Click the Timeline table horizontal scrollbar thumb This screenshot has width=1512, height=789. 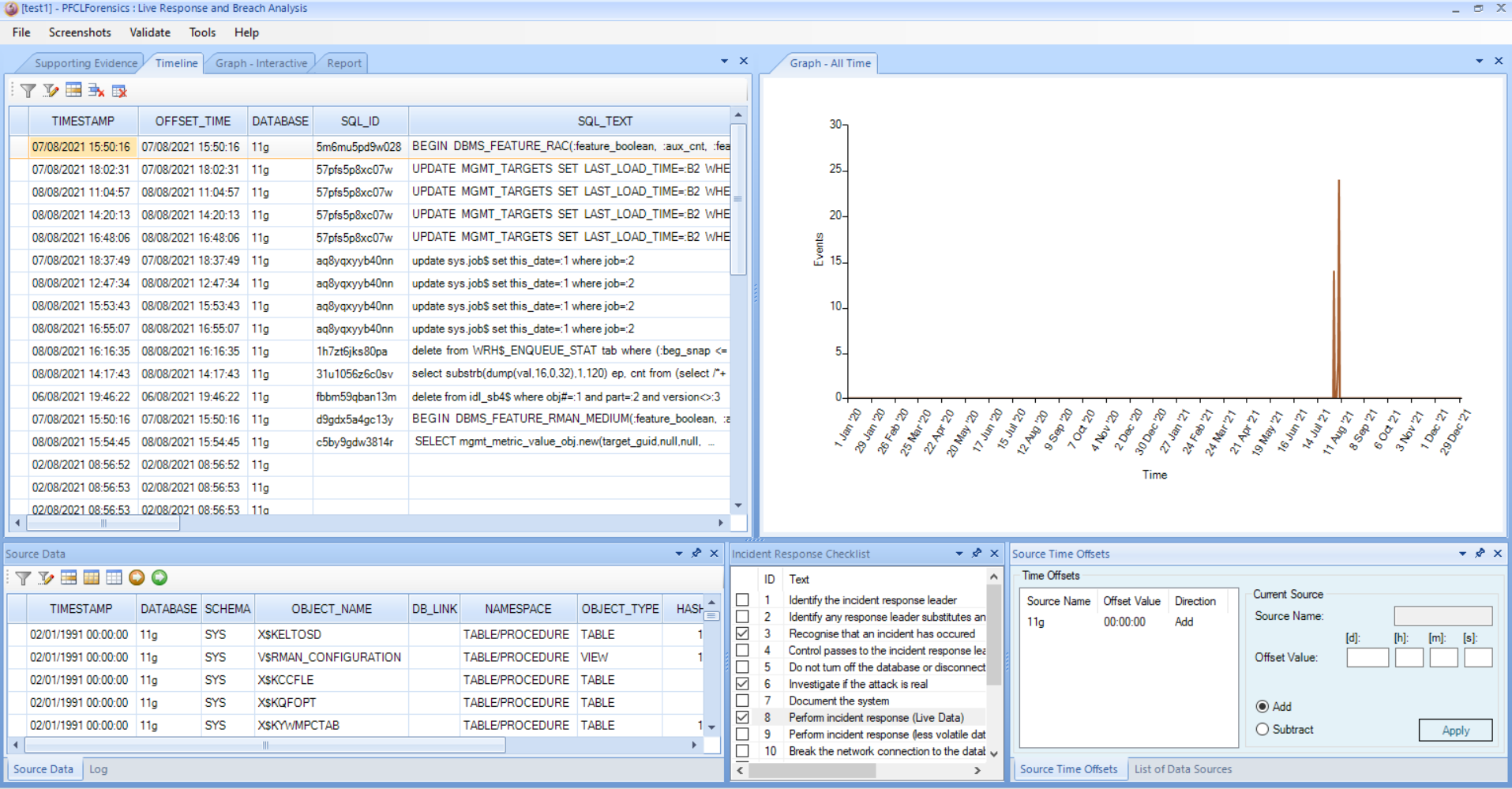[x=103, y=523]
